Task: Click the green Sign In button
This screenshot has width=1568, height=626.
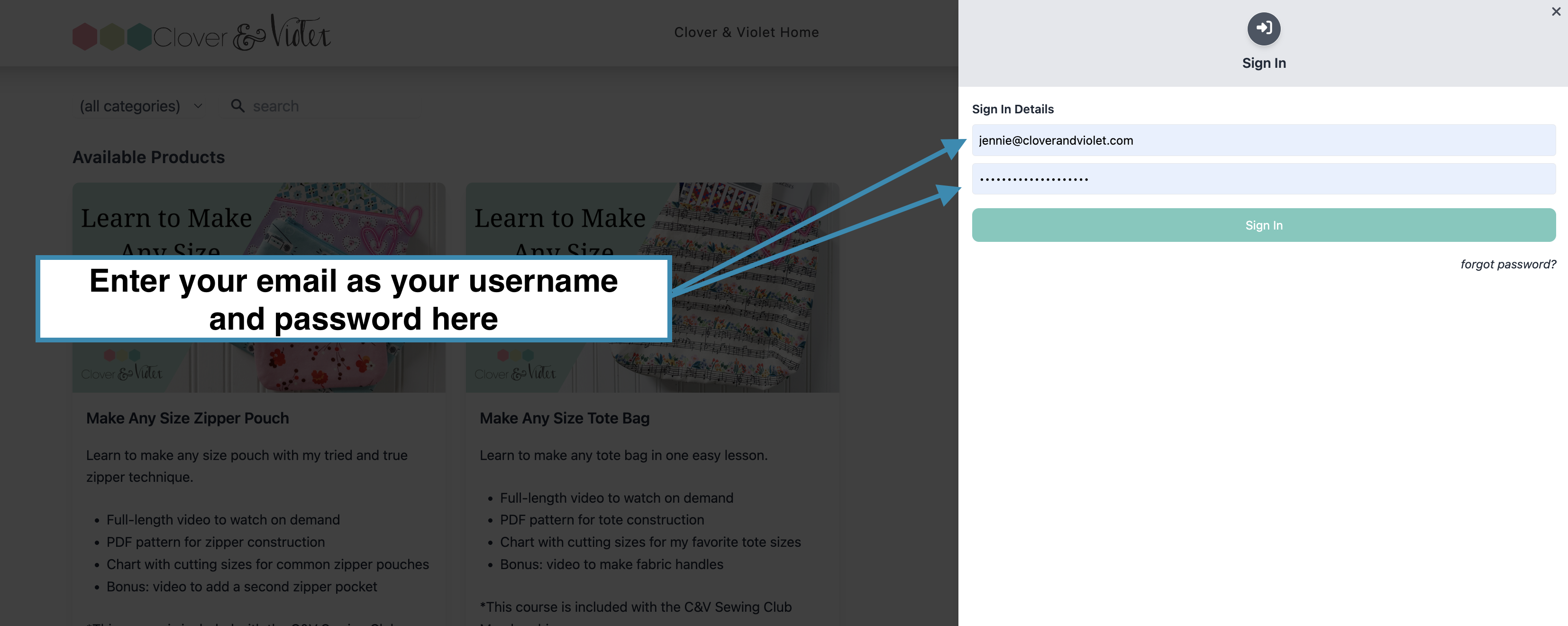Action: (x=1264, y=225)
